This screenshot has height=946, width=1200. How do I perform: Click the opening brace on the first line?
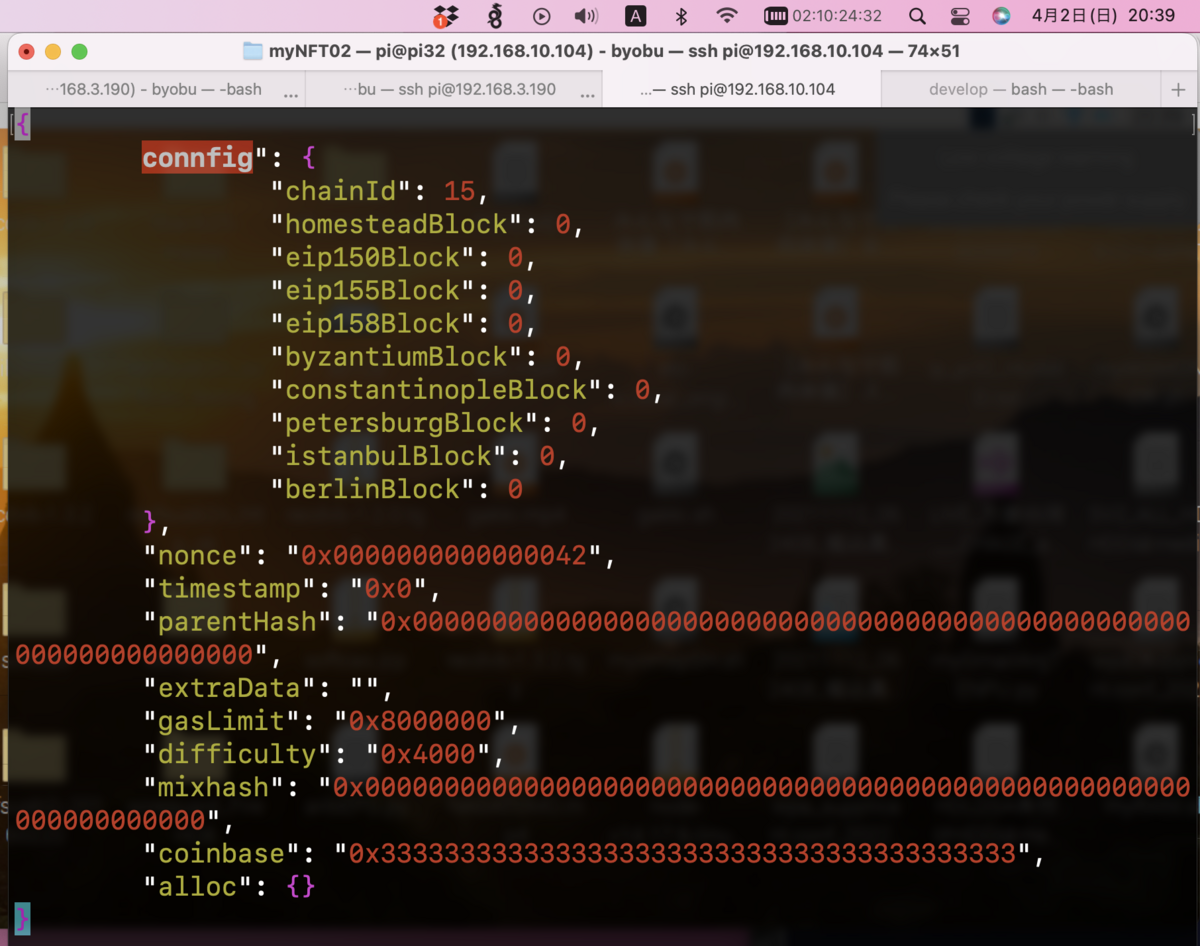pyautogui.click(x=23, y=124)
